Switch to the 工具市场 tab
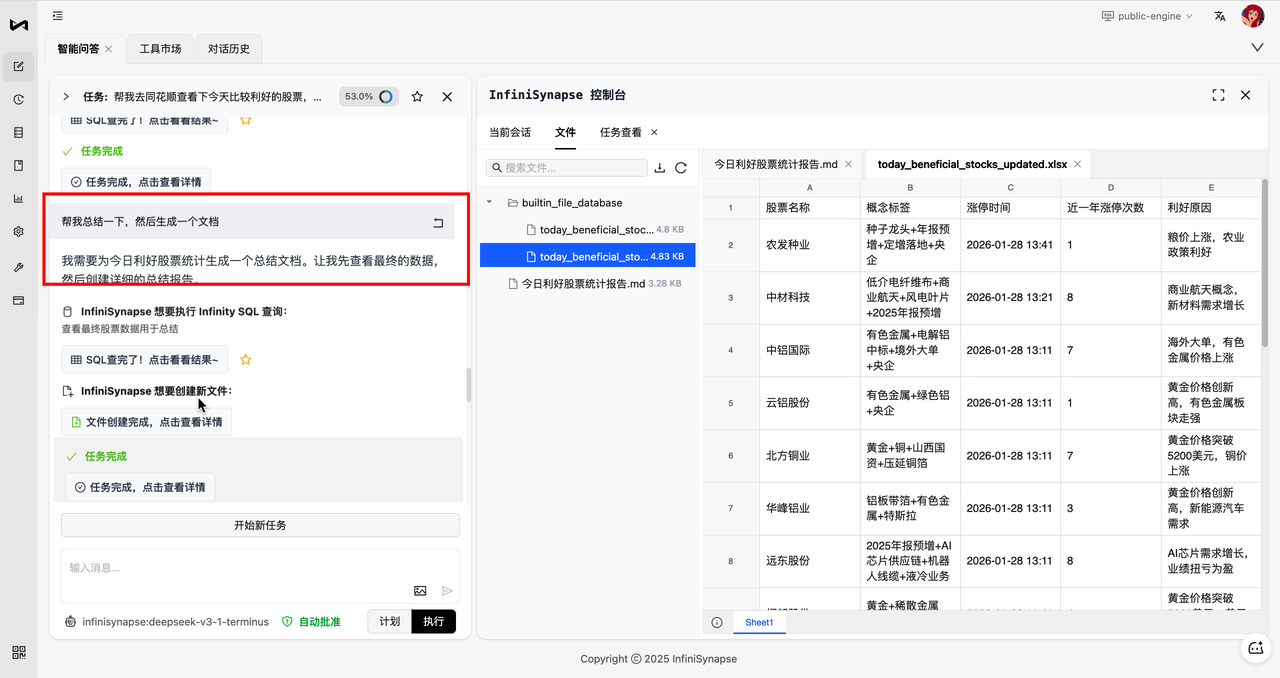 (x=160, y=48)
